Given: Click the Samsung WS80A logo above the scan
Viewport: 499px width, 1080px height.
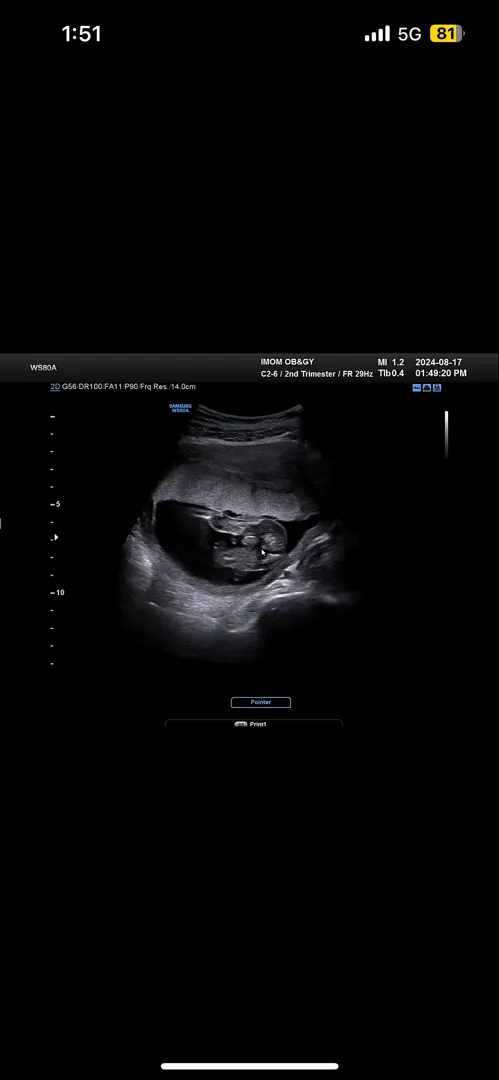Looking at the screenshot, I should (181, 408).
